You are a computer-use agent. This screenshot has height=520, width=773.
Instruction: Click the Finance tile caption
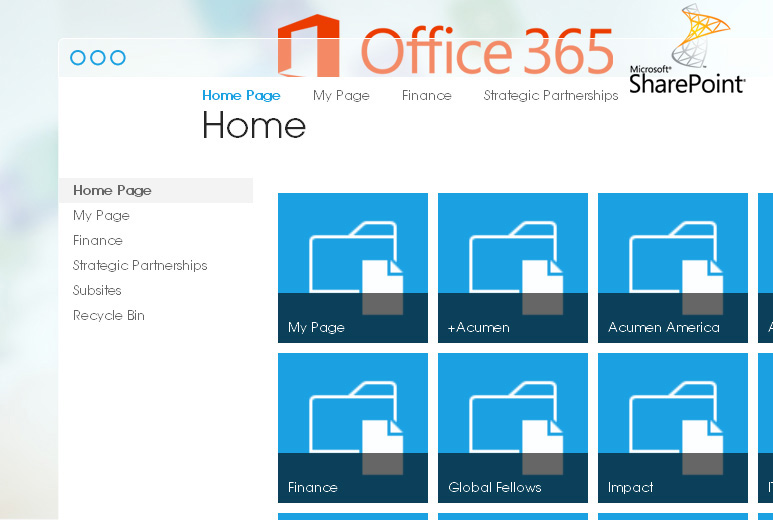click(313, 487)
